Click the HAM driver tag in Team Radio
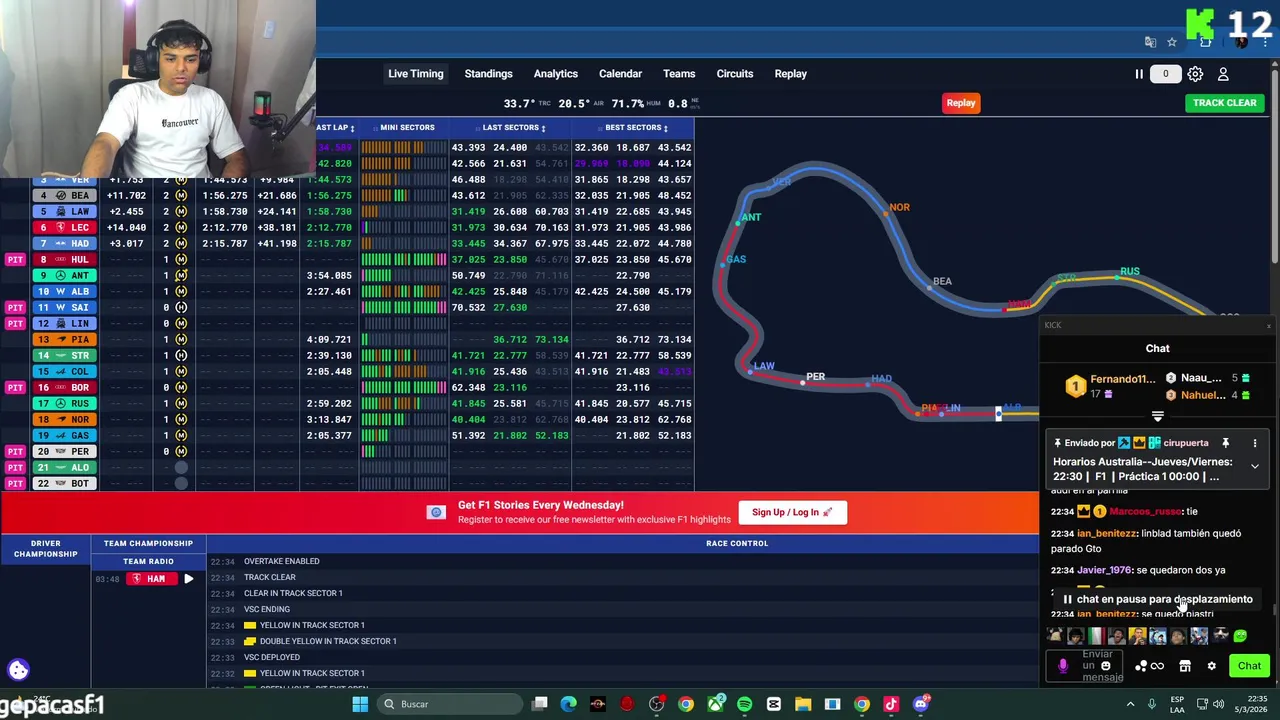This screenshot has height=720, width=1280. (x=150, y=579)
